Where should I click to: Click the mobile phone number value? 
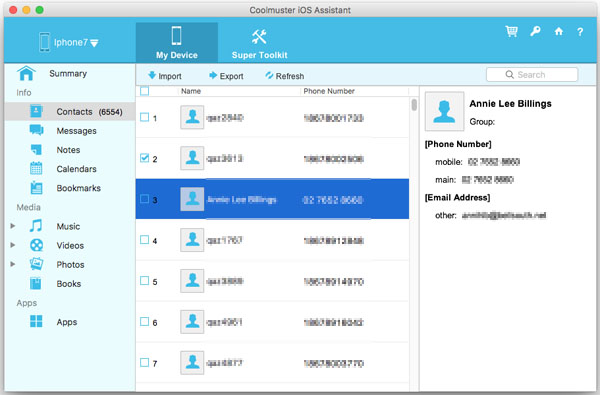[x=494, y=162]
